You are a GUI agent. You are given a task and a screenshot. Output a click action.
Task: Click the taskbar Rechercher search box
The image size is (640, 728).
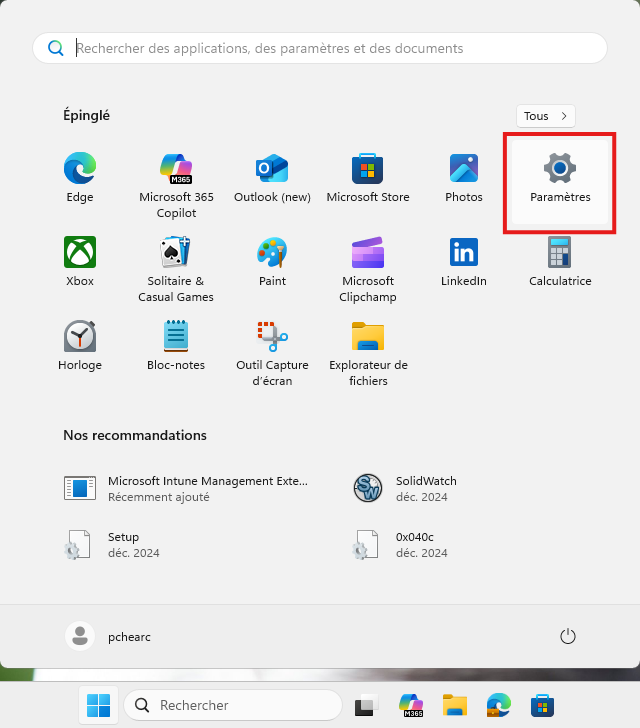point(233,705)
